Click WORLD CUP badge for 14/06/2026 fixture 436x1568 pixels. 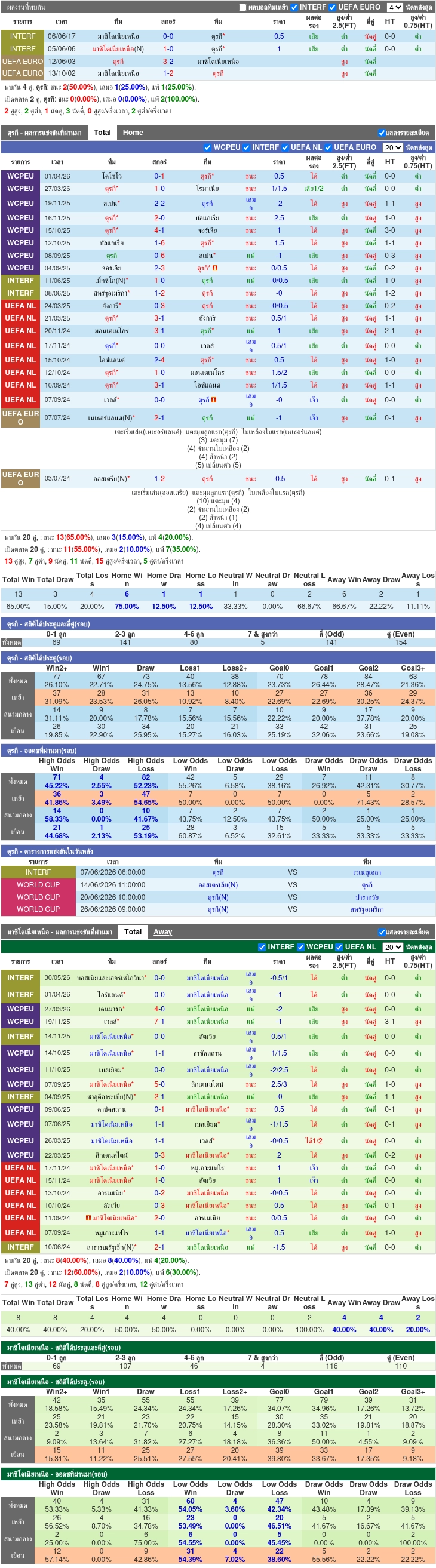tap(38, 885)
